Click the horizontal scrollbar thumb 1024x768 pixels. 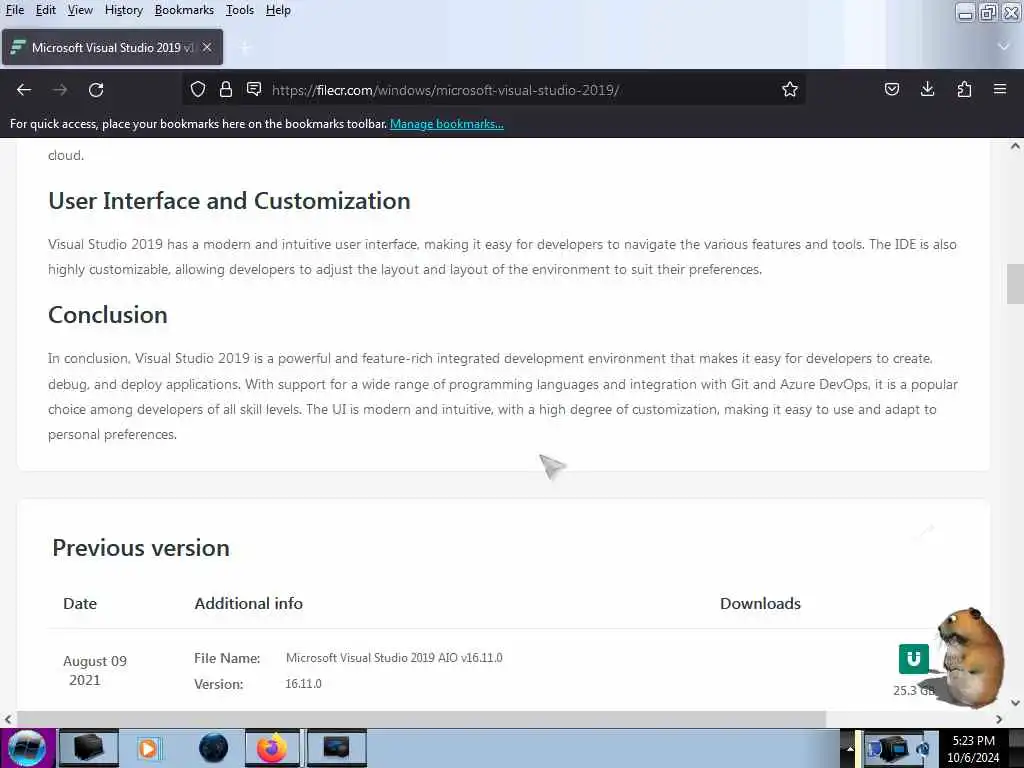(421, 718)
